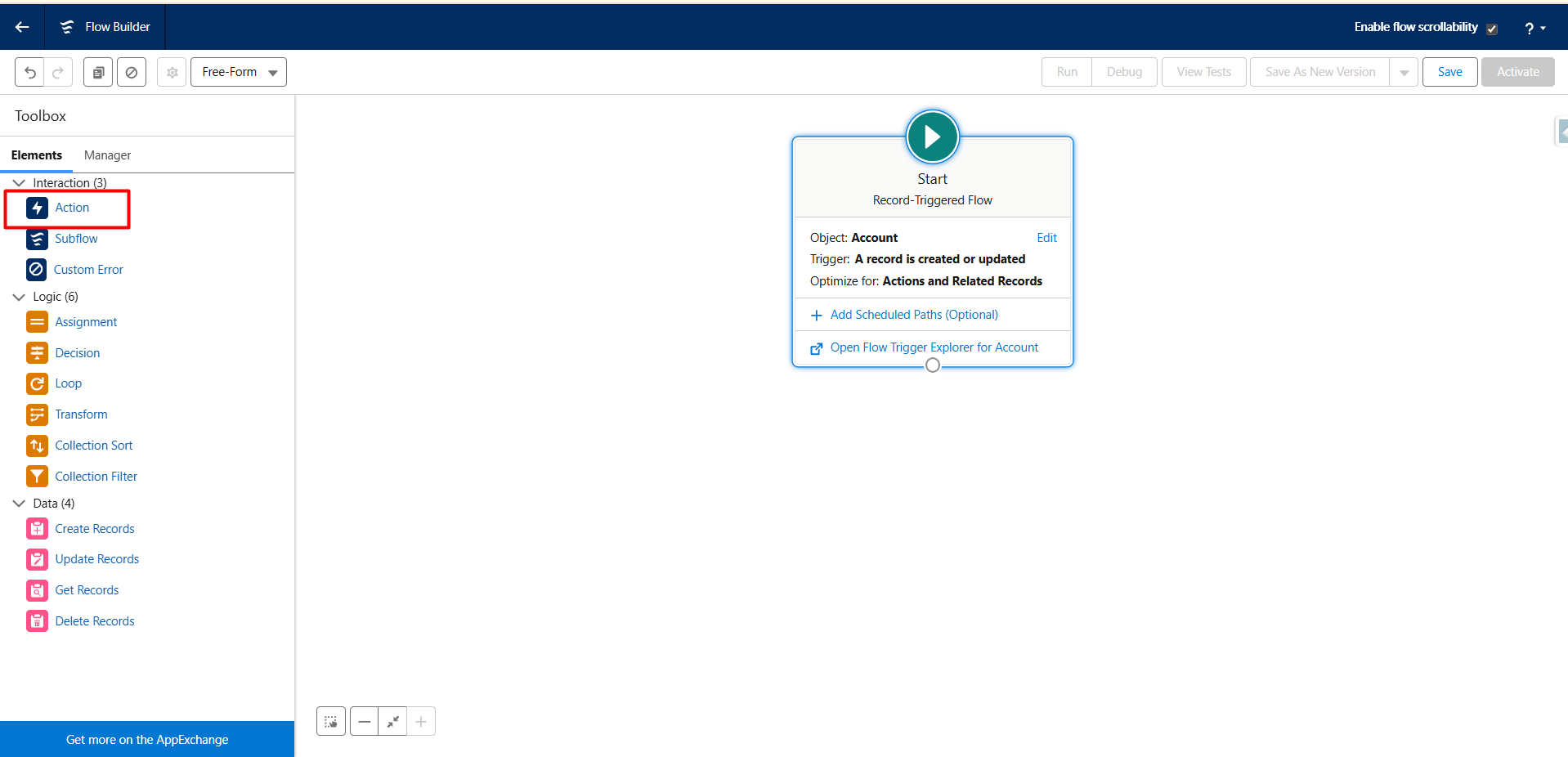Select the Decision element icon

[x=37, y=353]
